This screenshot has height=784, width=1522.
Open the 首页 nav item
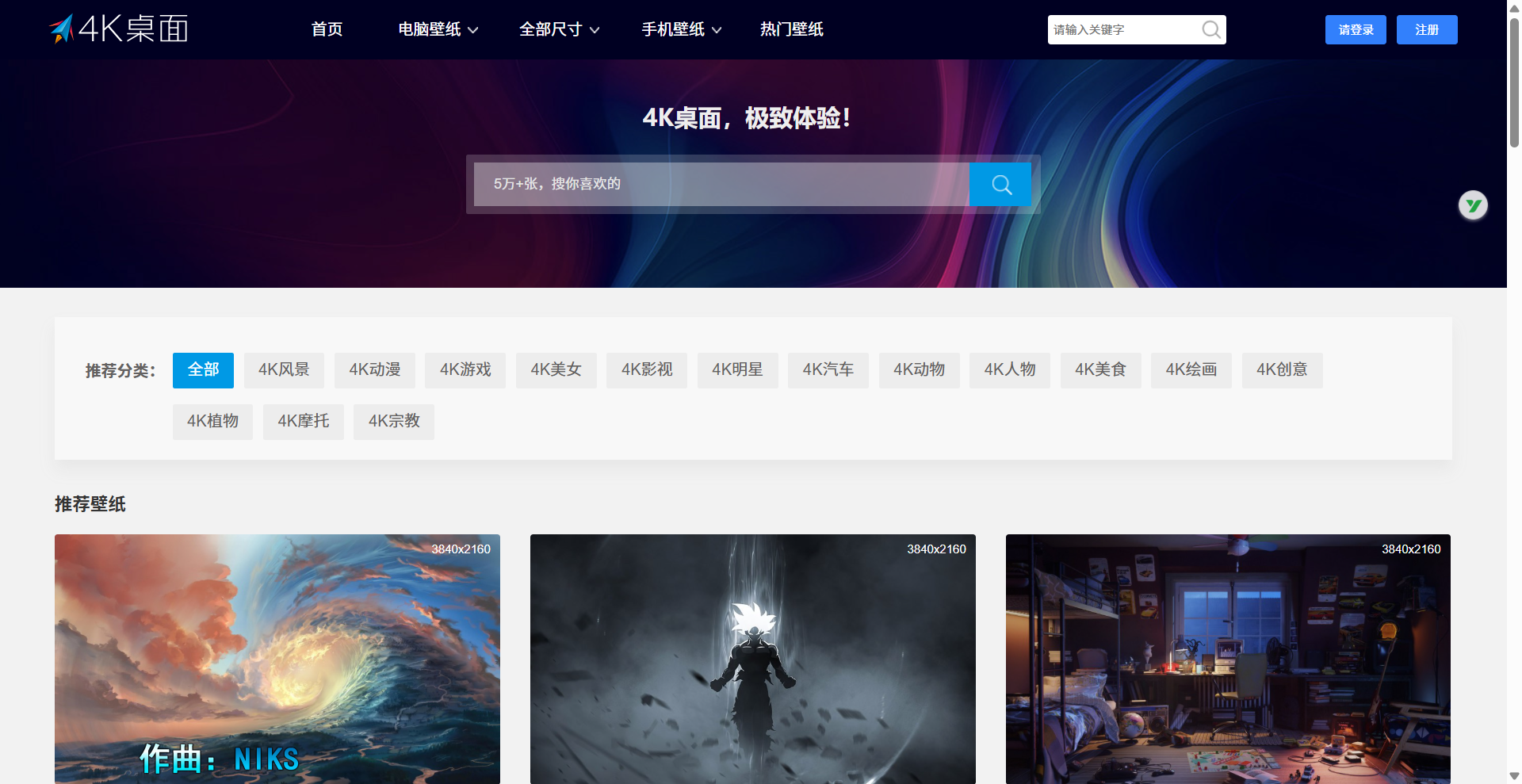(327, 29)
